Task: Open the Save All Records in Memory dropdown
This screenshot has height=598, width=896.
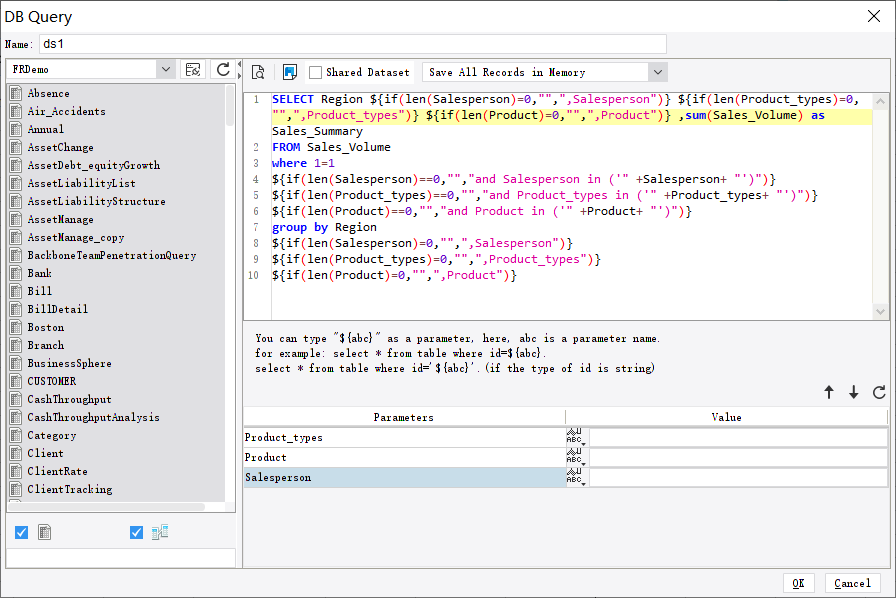Action: pyautogui.click(x=659, y=72)
